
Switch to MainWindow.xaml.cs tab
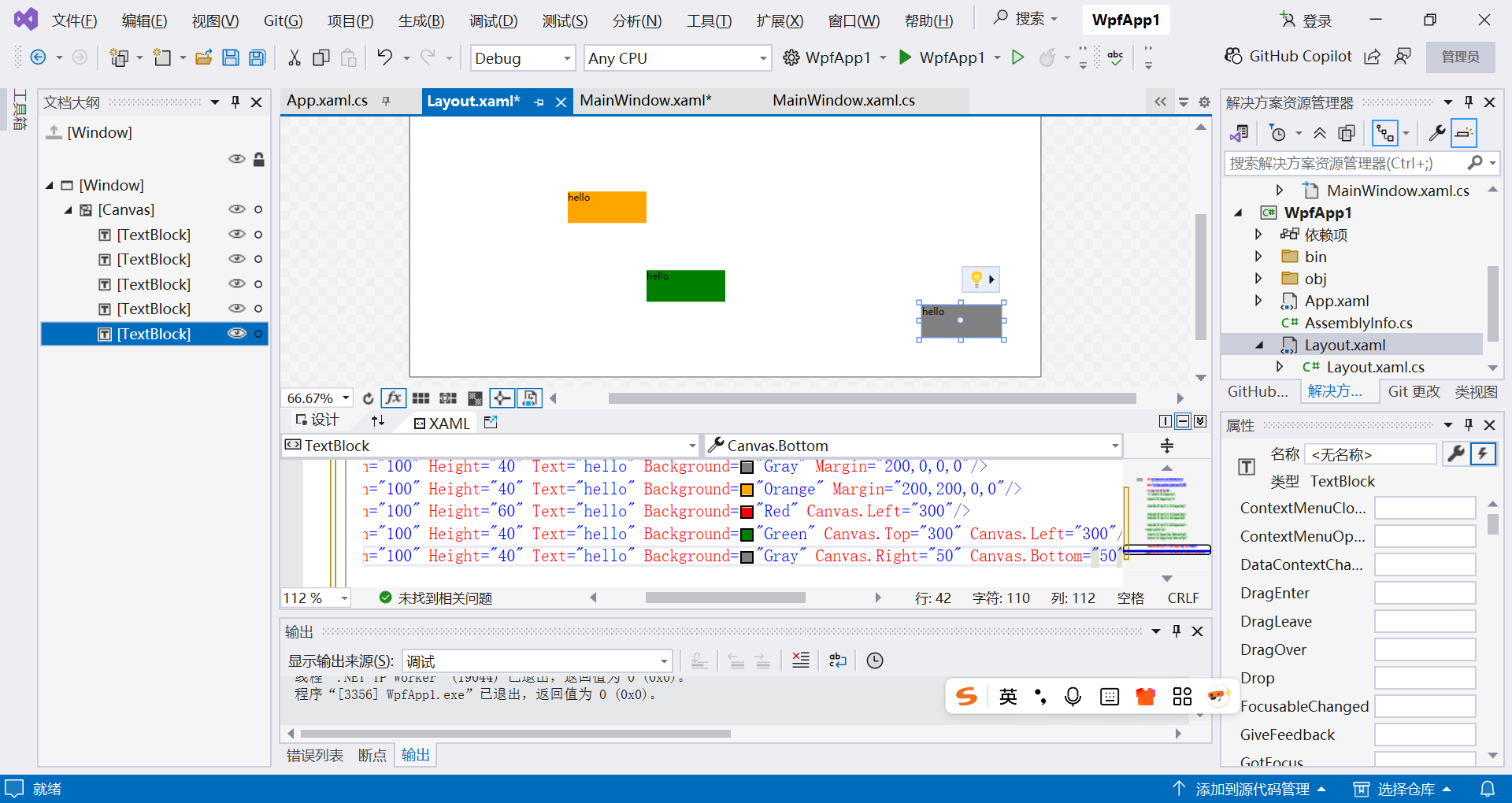(x=843, y=101)
